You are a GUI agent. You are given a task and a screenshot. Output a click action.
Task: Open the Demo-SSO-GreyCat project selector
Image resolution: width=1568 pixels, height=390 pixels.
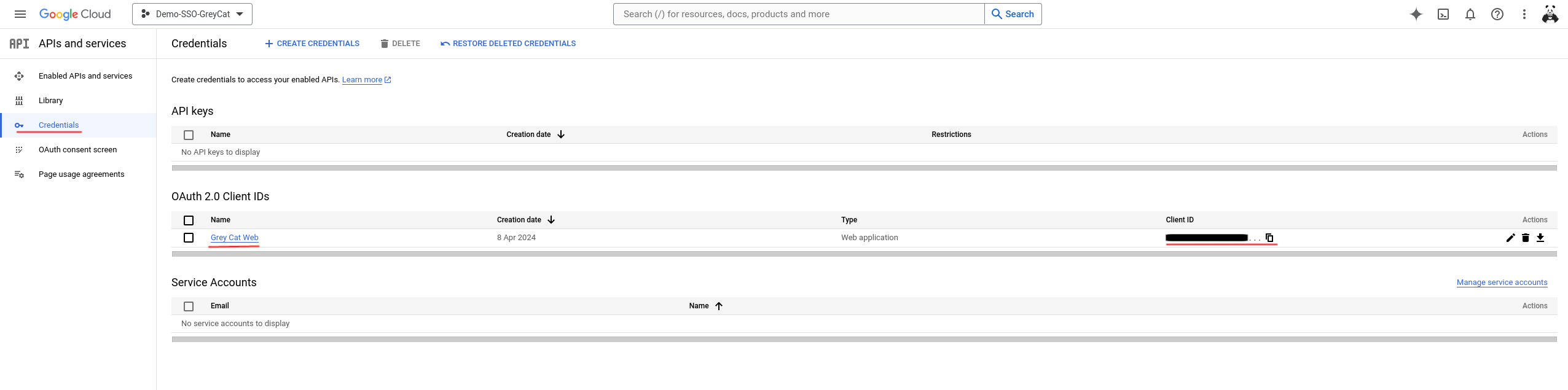click(192, 14)
